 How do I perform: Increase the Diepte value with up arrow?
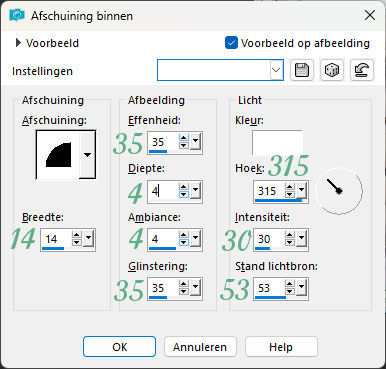[x=184, y=186]
